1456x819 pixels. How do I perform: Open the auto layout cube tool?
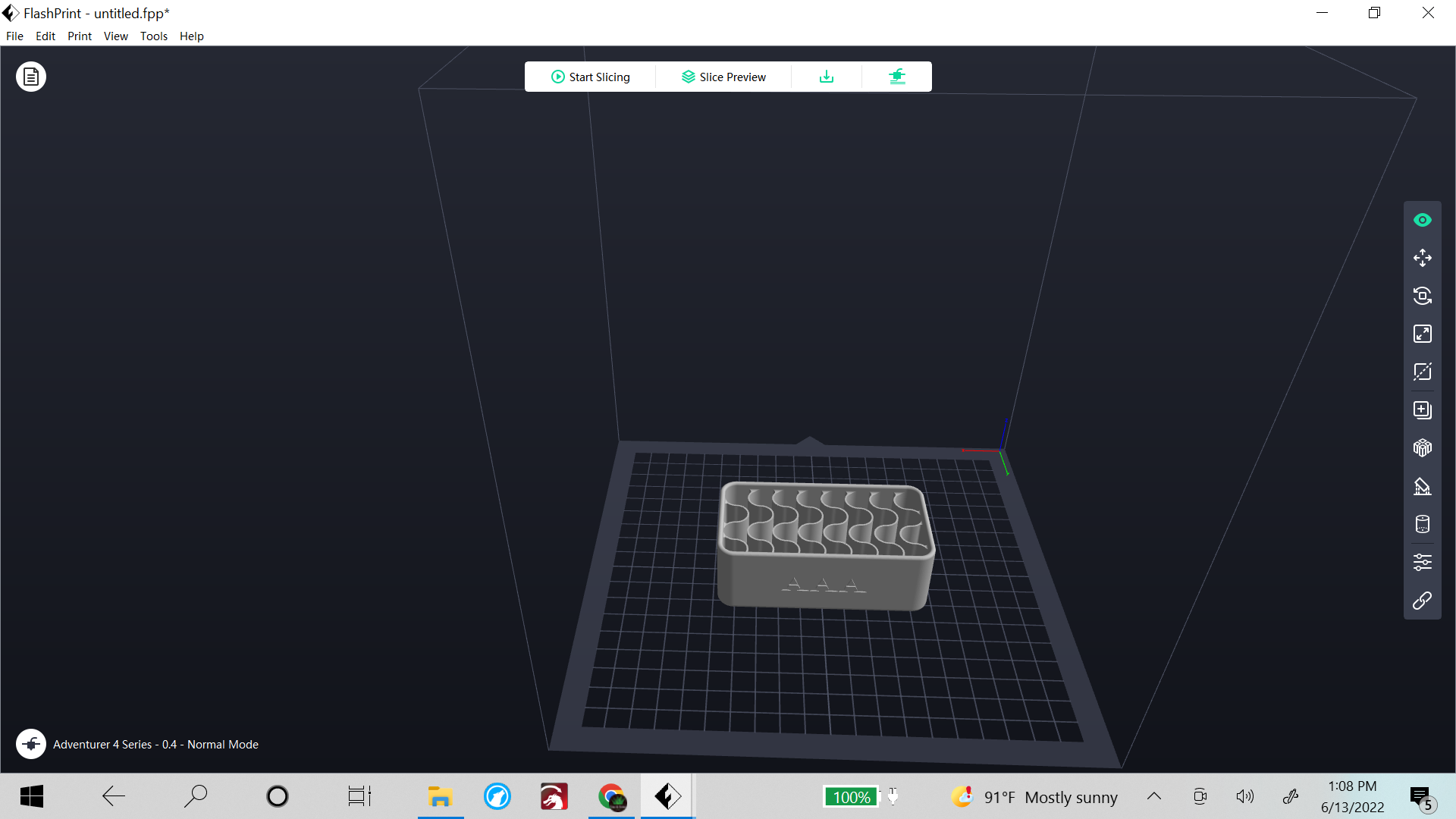pyautogui.click(x=1422, y=448)
